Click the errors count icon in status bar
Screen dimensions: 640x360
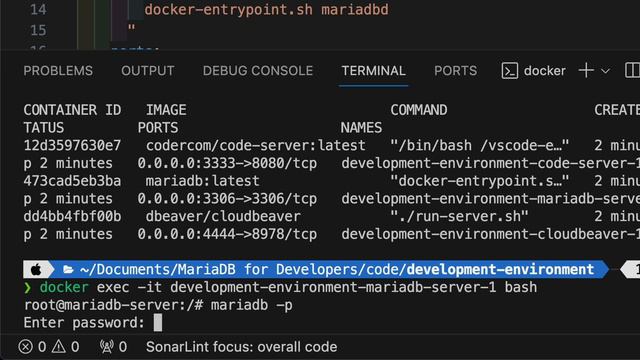[x=25, y=347]
